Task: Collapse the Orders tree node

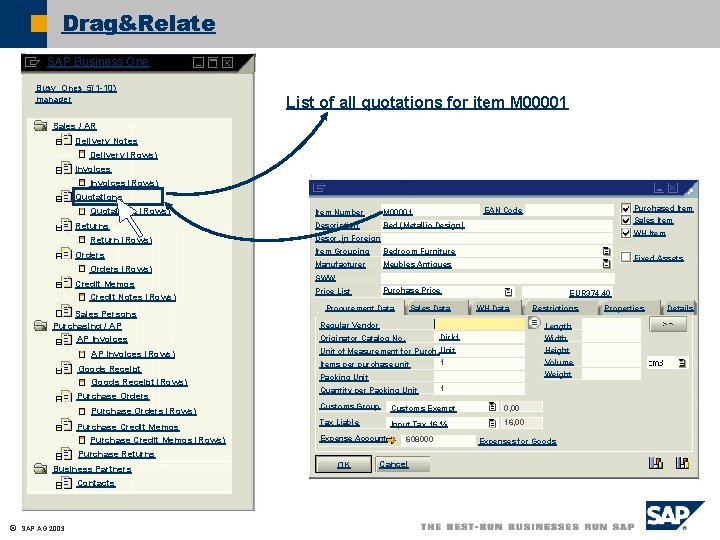Action: click(58, 256)
